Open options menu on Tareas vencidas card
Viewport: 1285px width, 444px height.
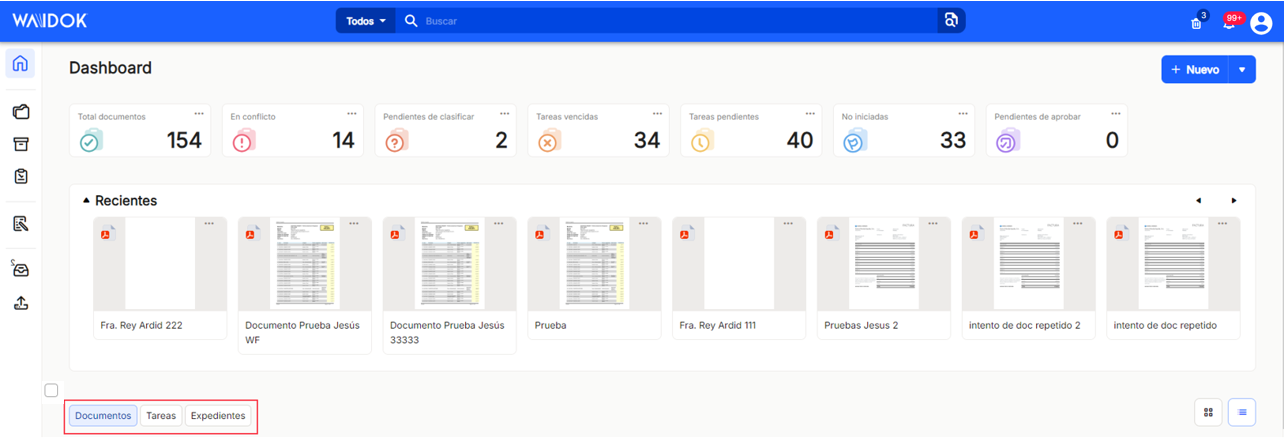[657, 113]
